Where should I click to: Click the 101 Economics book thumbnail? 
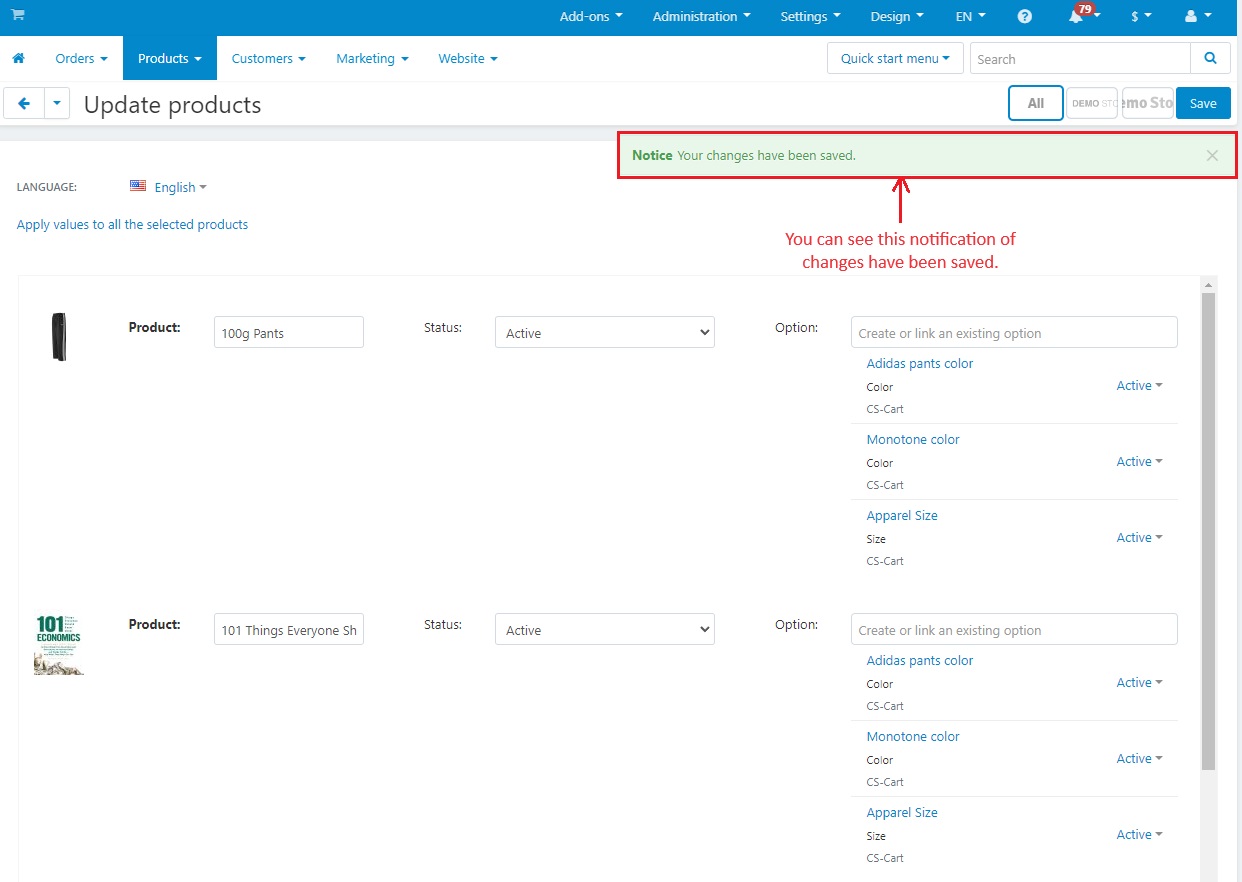[x=59, y=644]
